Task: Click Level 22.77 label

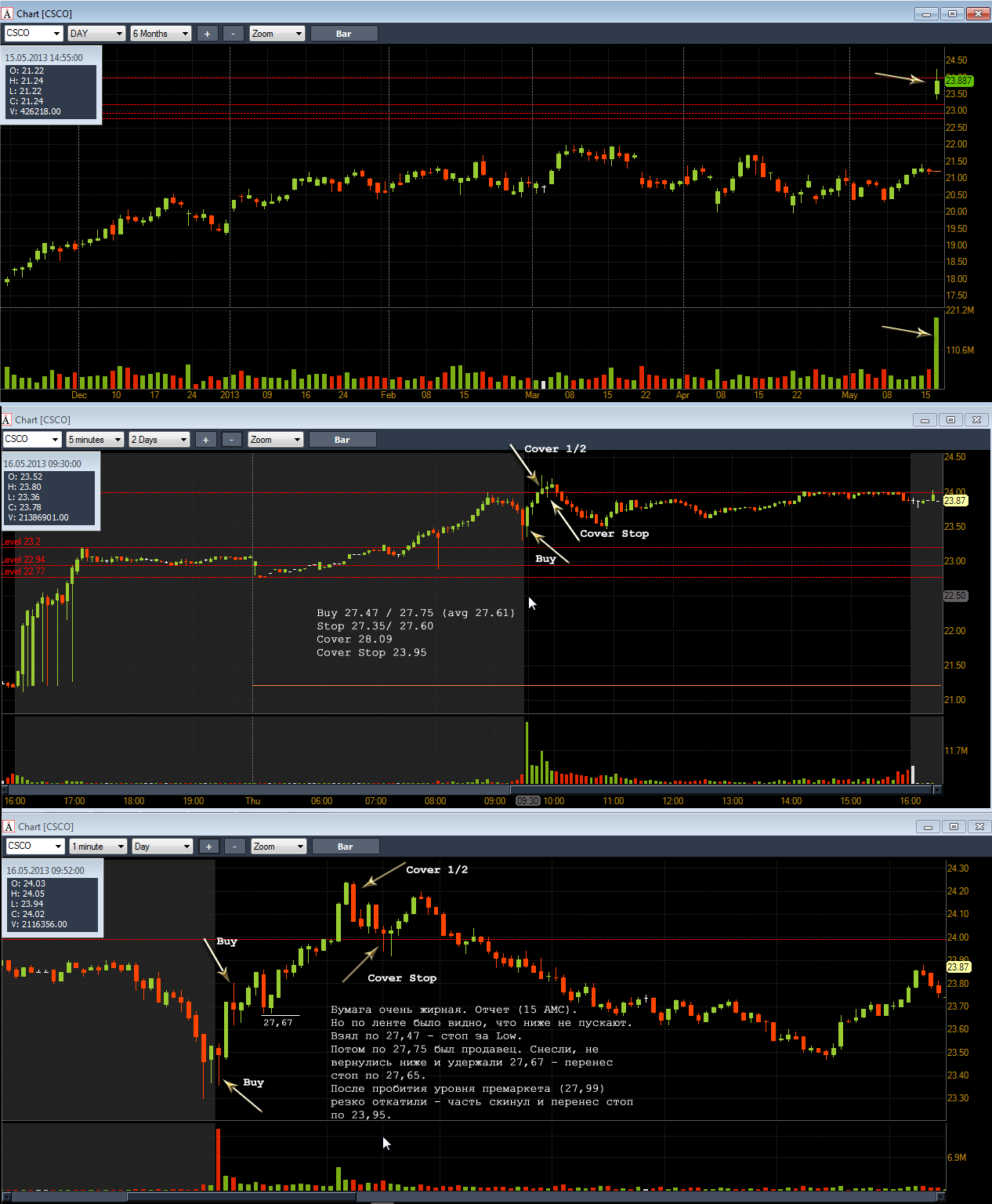Action: point(24,571)
